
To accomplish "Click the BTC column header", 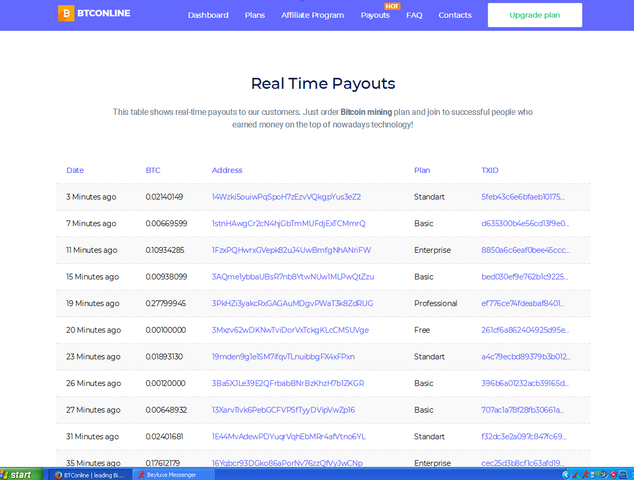I will pos(153,170).
